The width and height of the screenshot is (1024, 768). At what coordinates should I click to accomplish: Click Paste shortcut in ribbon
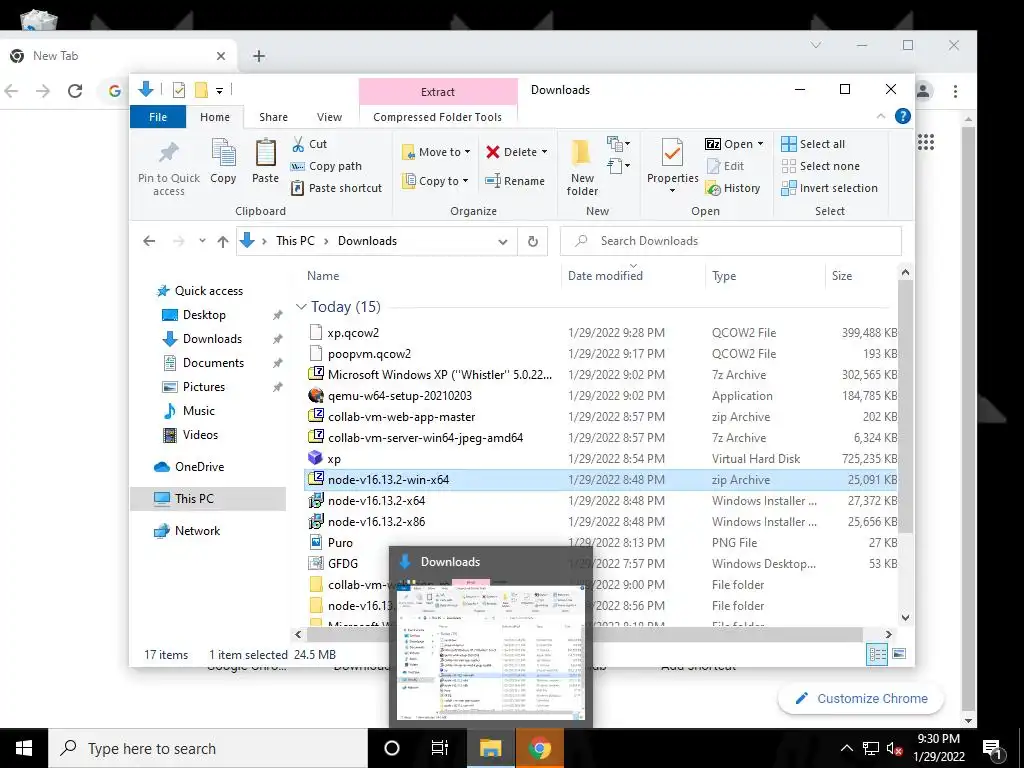tap(336, 188)
